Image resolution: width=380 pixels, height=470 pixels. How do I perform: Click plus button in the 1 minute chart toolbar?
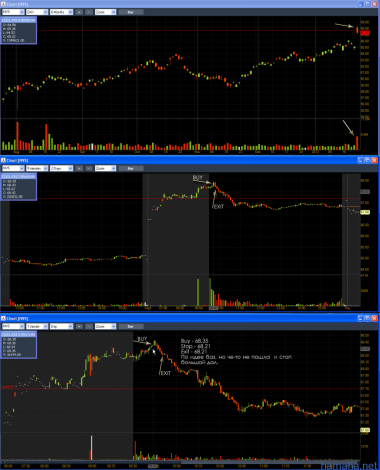[79, 326]
